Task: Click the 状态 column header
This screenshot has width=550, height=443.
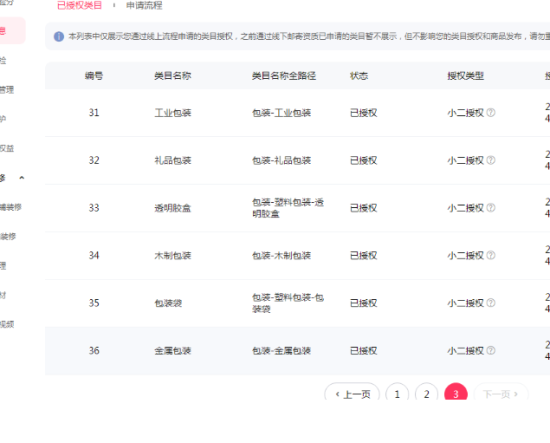Action: coord(359,76)
